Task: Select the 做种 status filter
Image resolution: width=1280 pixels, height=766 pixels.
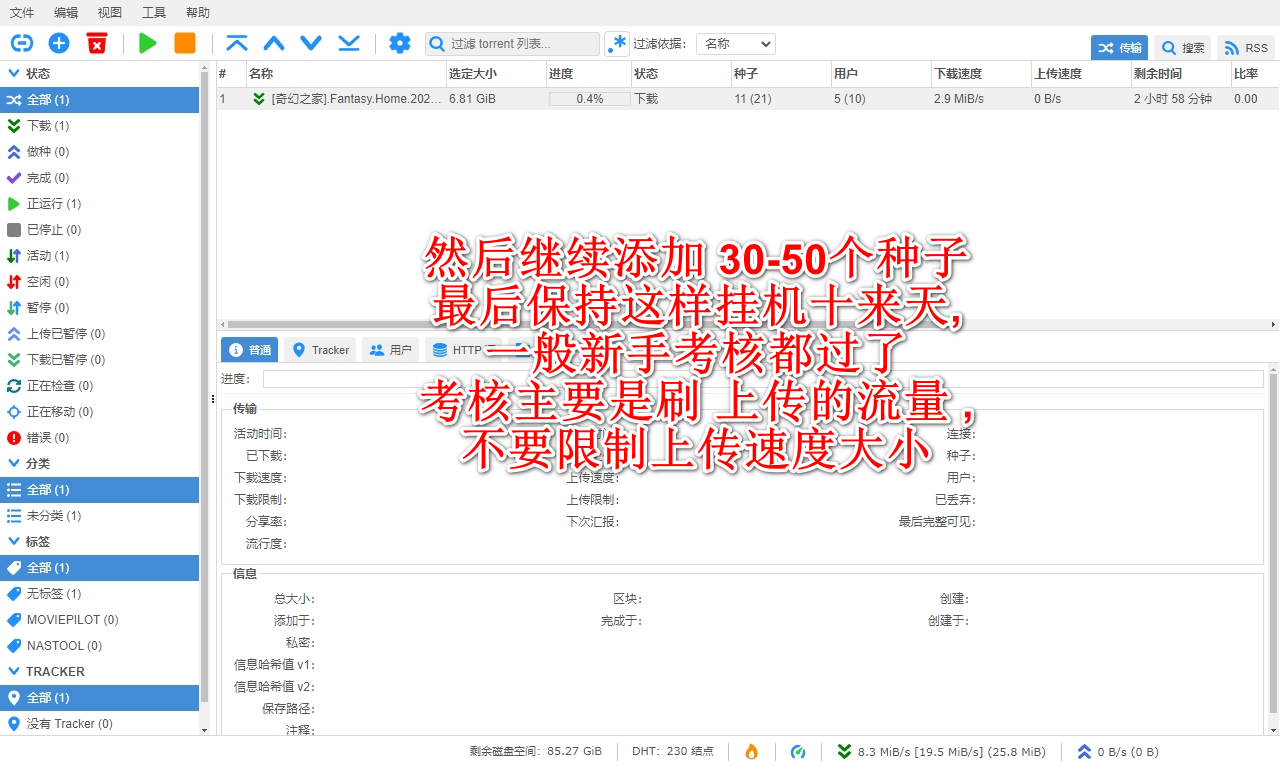Action: click(54, 151)
